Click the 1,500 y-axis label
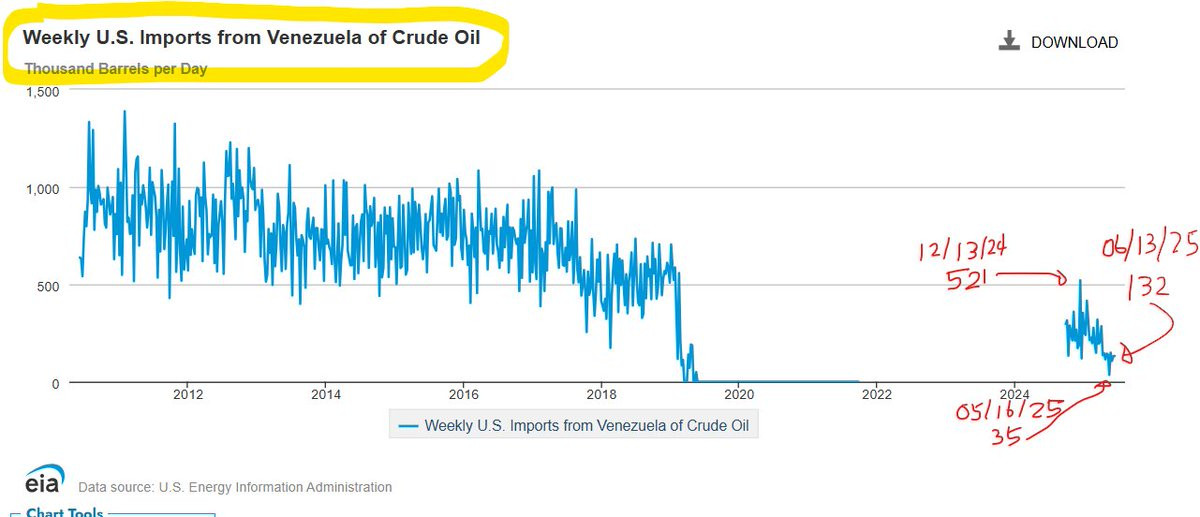Viewport: 1200px width, 517px height. [42, 91]
